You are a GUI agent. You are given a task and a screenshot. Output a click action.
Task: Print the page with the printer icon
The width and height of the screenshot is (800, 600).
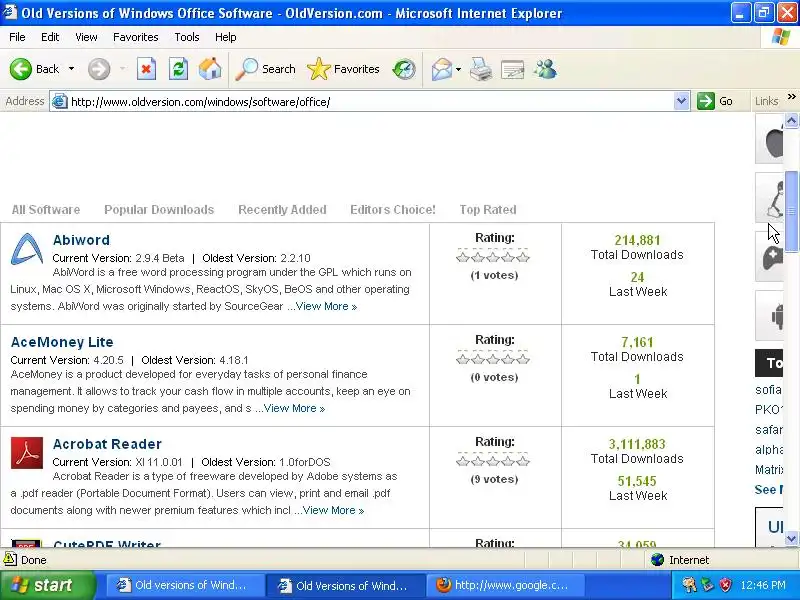tap(481, 69)
